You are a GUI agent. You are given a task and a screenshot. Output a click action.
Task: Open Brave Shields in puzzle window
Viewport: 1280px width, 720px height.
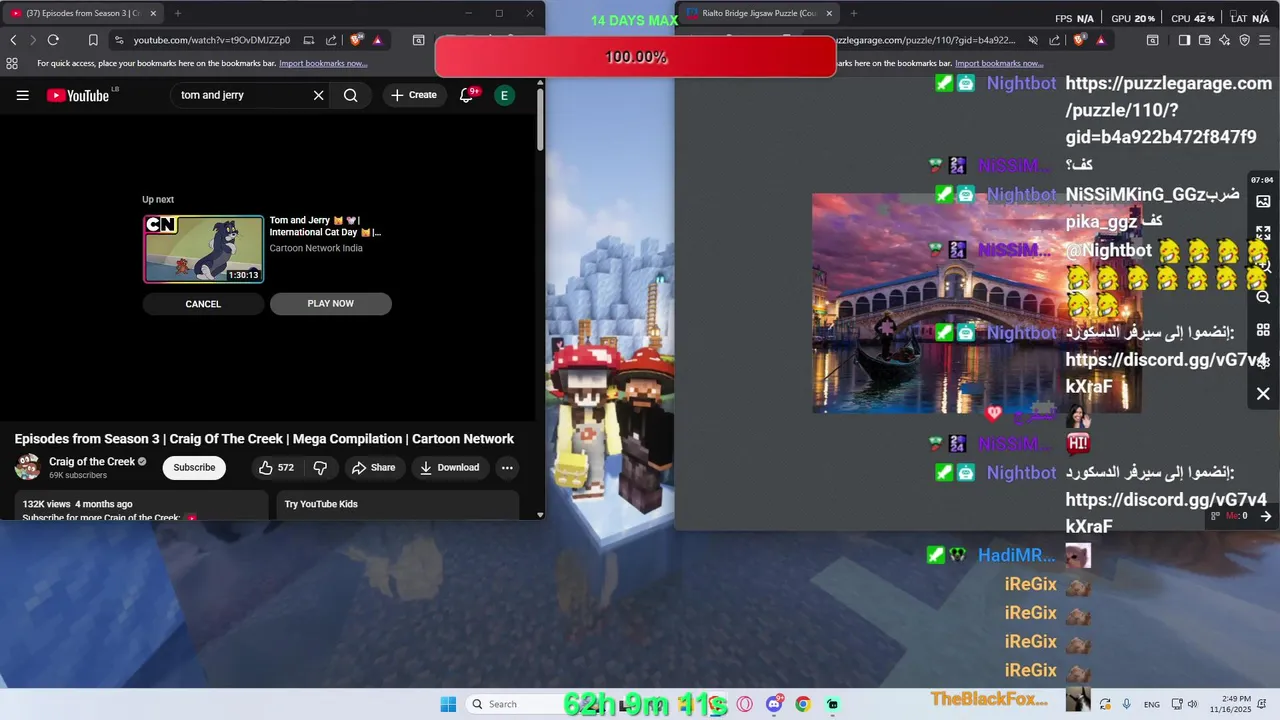tap(1079, 40)
